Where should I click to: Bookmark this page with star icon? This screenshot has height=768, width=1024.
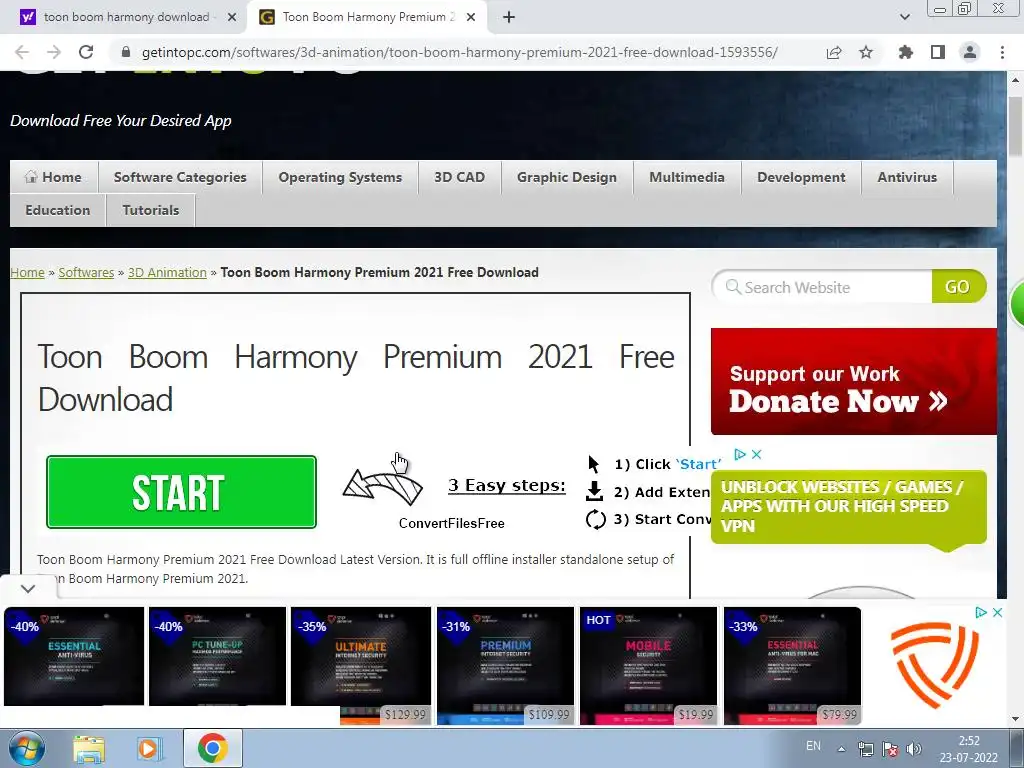click(x=866, y=52)
